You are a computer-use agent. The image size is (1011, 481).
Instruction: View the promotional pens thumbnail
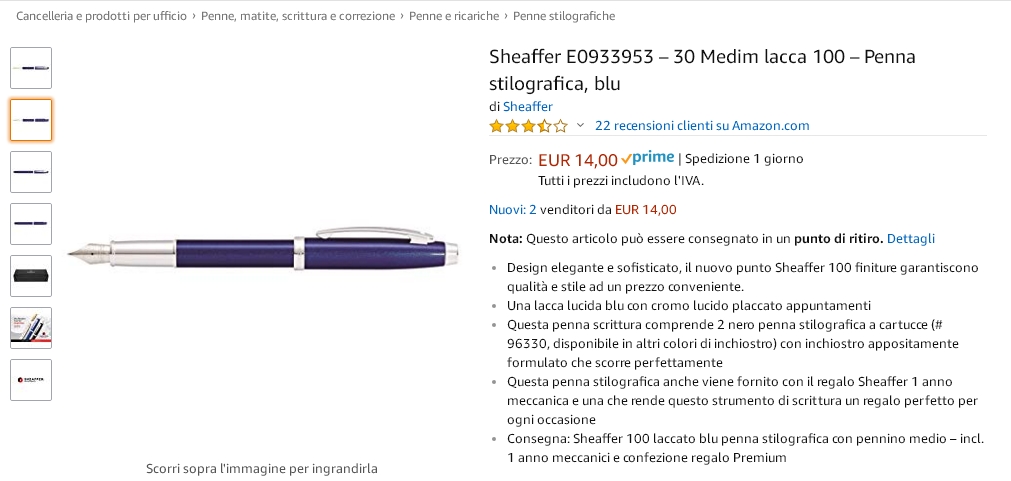pos(31,328)
